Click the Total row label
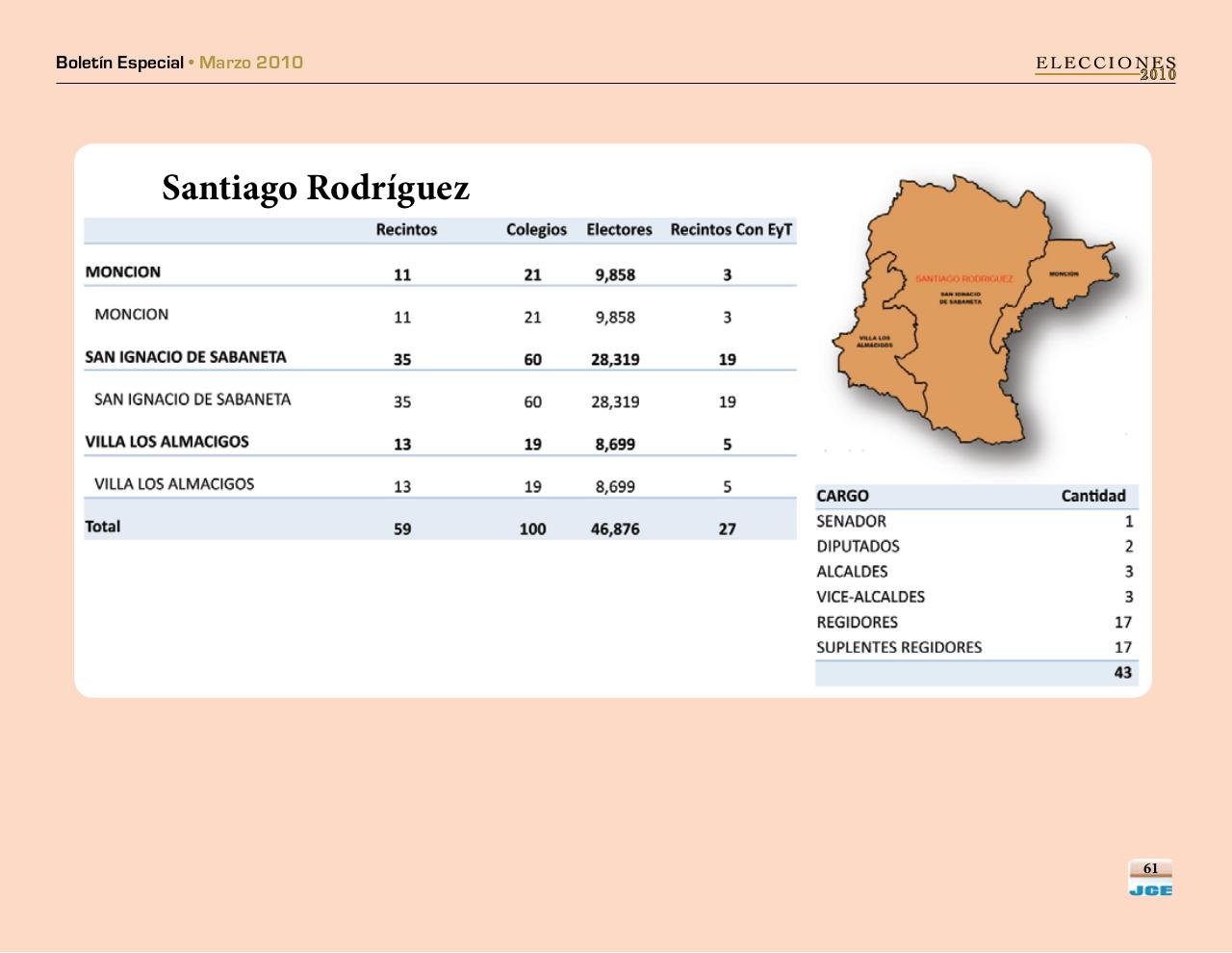1232x953 pixels. pos(103,527)
